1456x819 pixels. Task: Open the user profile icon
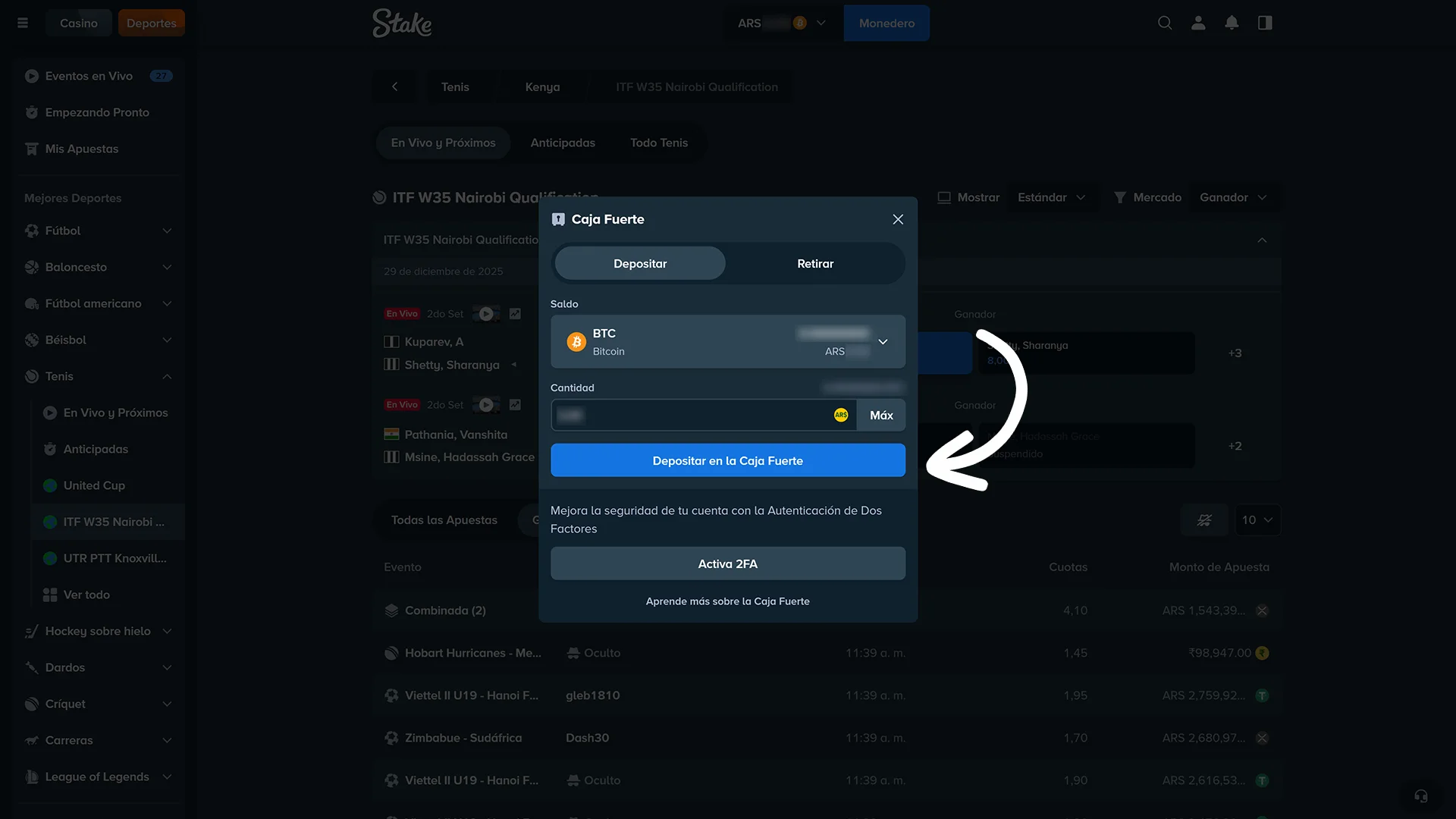tap(1198, 23)
